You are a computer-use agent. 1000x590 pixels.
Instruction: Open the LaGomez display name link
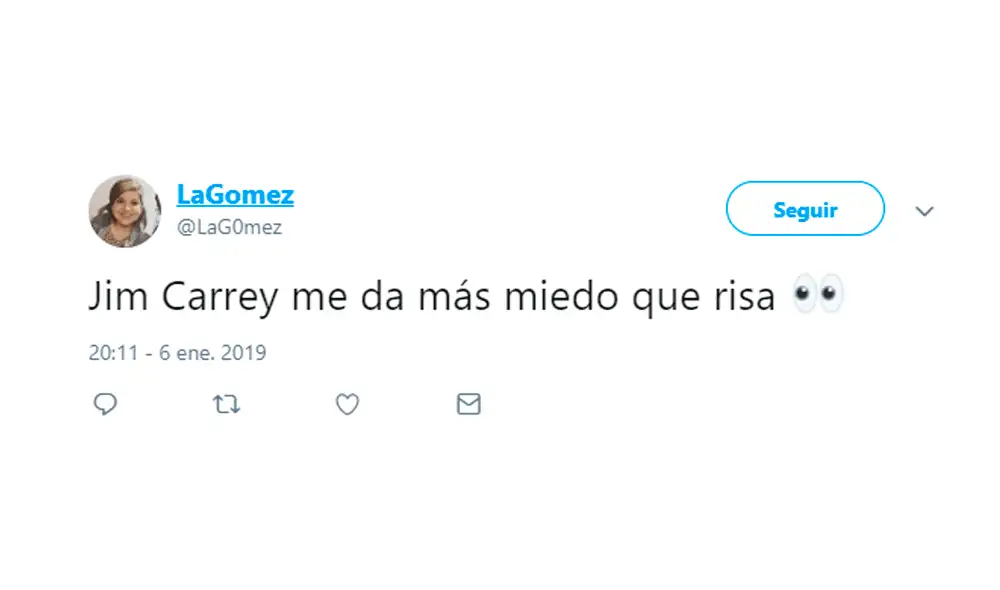tap(235, 194)
